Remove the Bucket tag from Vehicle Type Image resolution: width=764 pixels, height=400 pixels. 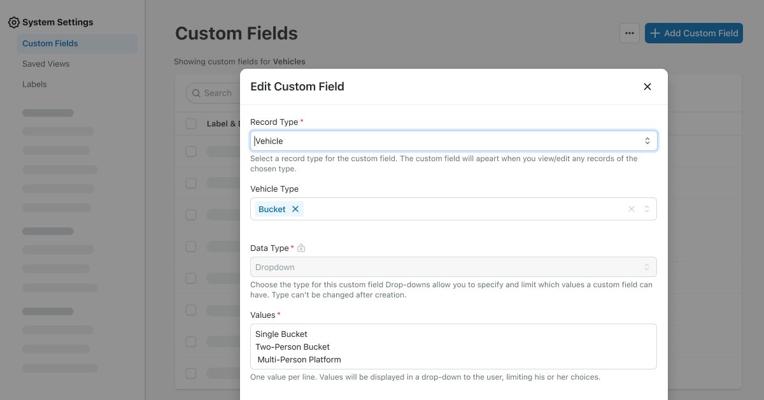(x=295, y=209)
